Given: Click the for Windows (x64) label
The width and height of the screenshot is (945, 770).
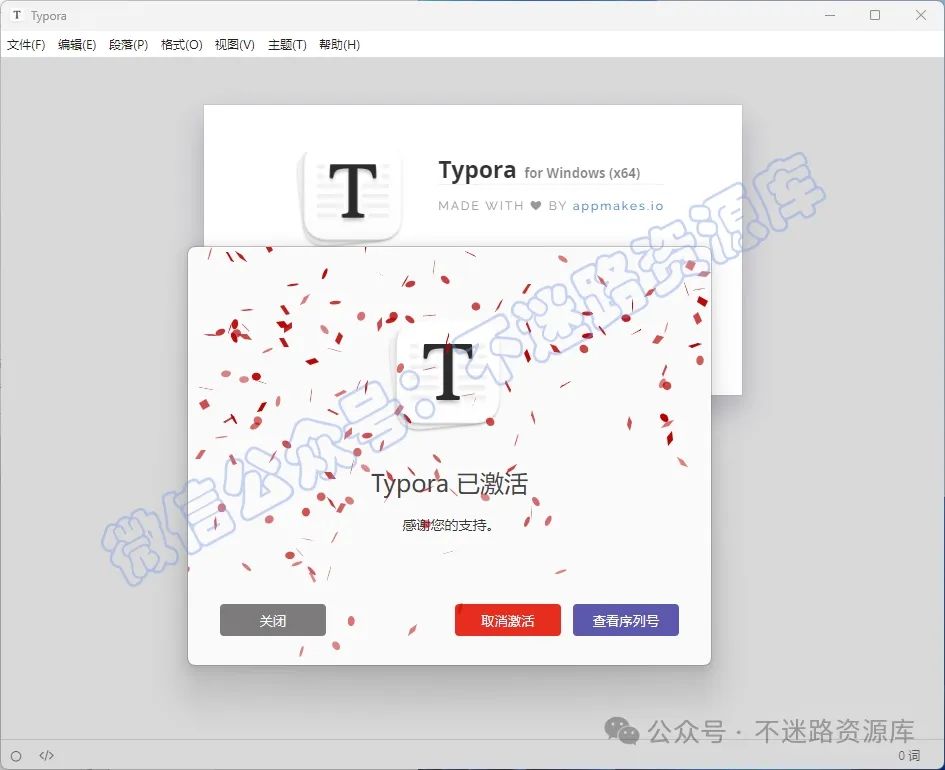Looking at the screenshot, I should tap(582, 173).
